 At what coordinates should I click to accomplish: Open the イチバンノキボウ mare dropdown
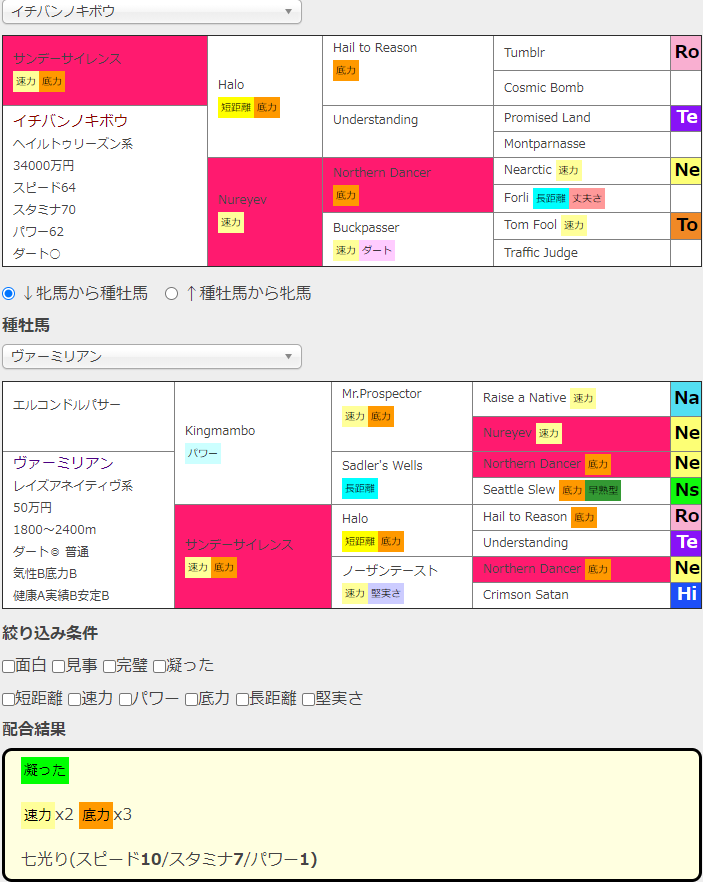(152, 11)
